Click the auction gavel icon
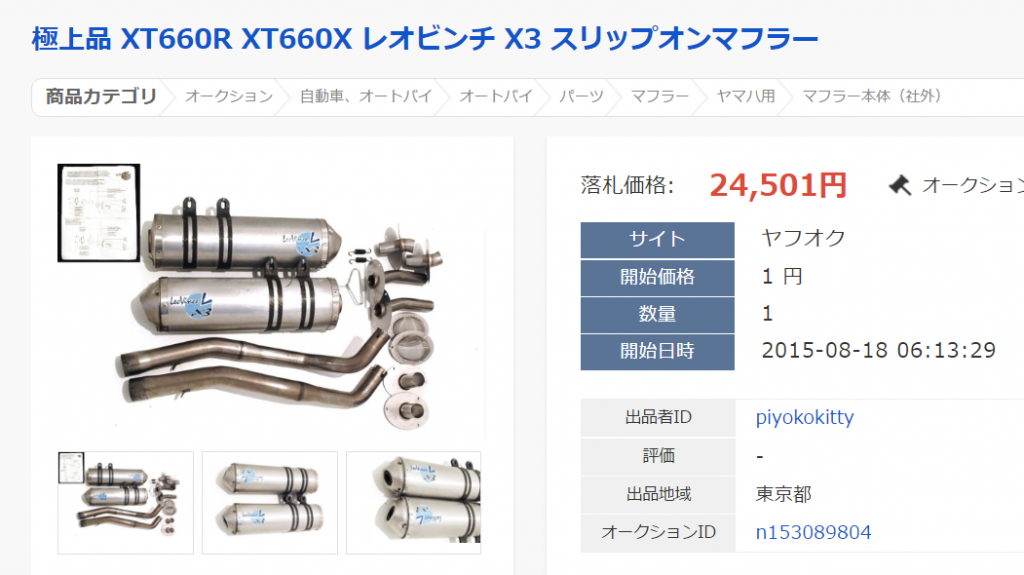 (x=900, y=186)
